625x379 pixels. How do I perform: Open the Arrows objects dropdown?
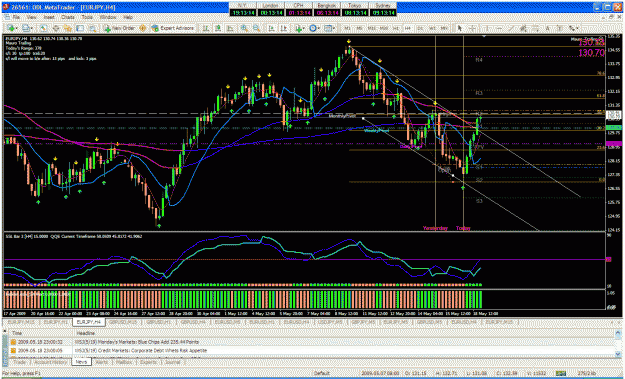click(x=573, y=28)
